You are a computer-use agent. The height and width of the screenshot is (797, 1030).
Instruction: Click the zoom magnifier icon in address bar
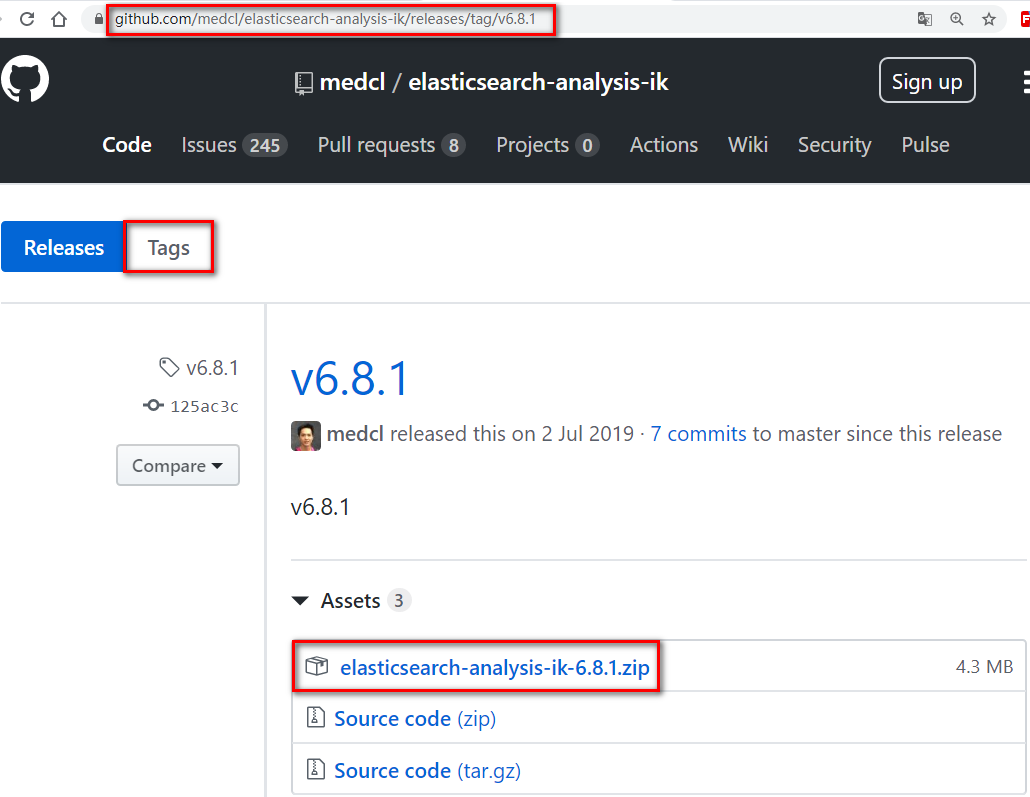(957, 19)
